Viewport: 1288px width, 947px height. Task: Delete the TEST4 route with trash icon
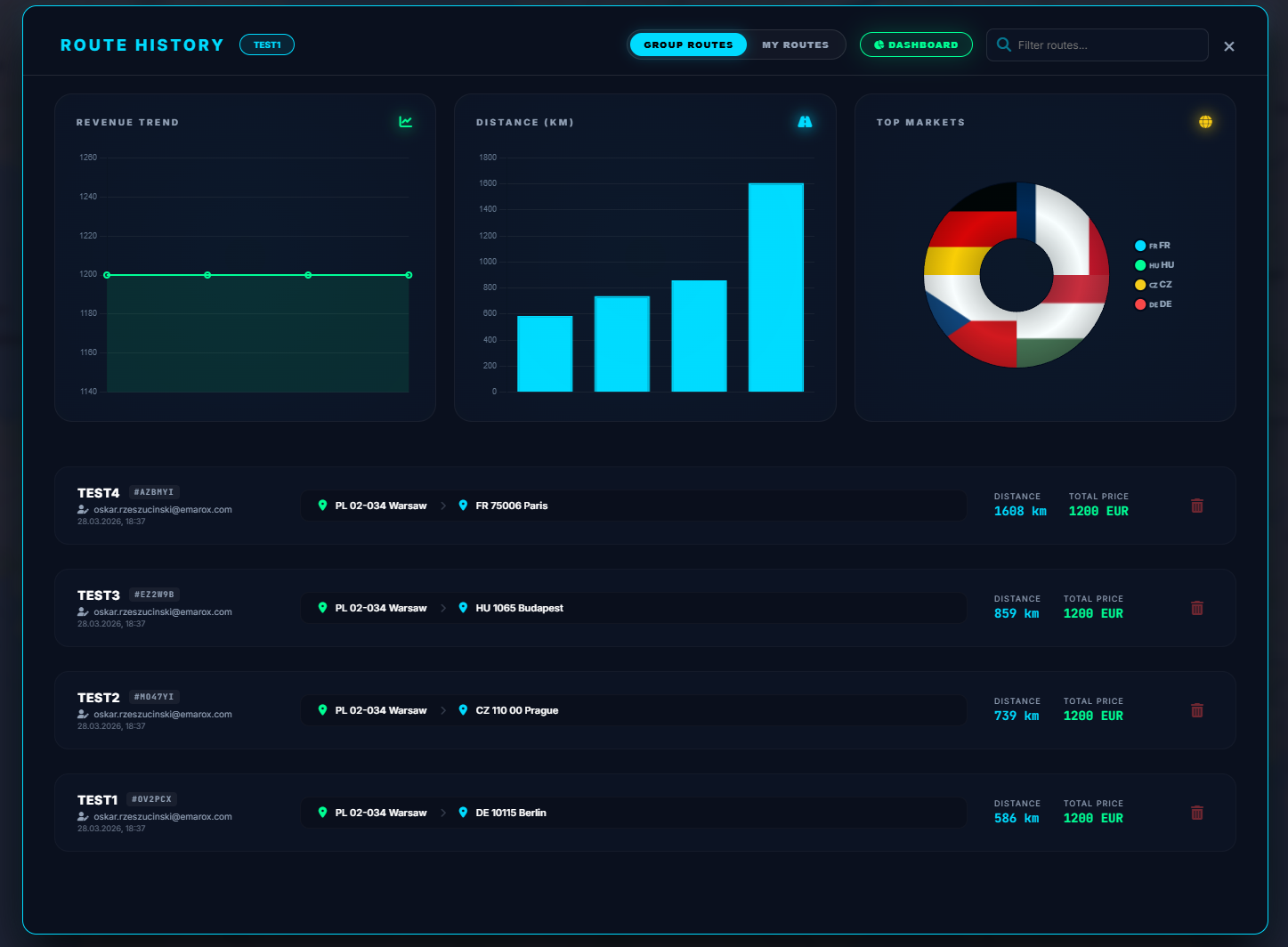(1196, 506)
